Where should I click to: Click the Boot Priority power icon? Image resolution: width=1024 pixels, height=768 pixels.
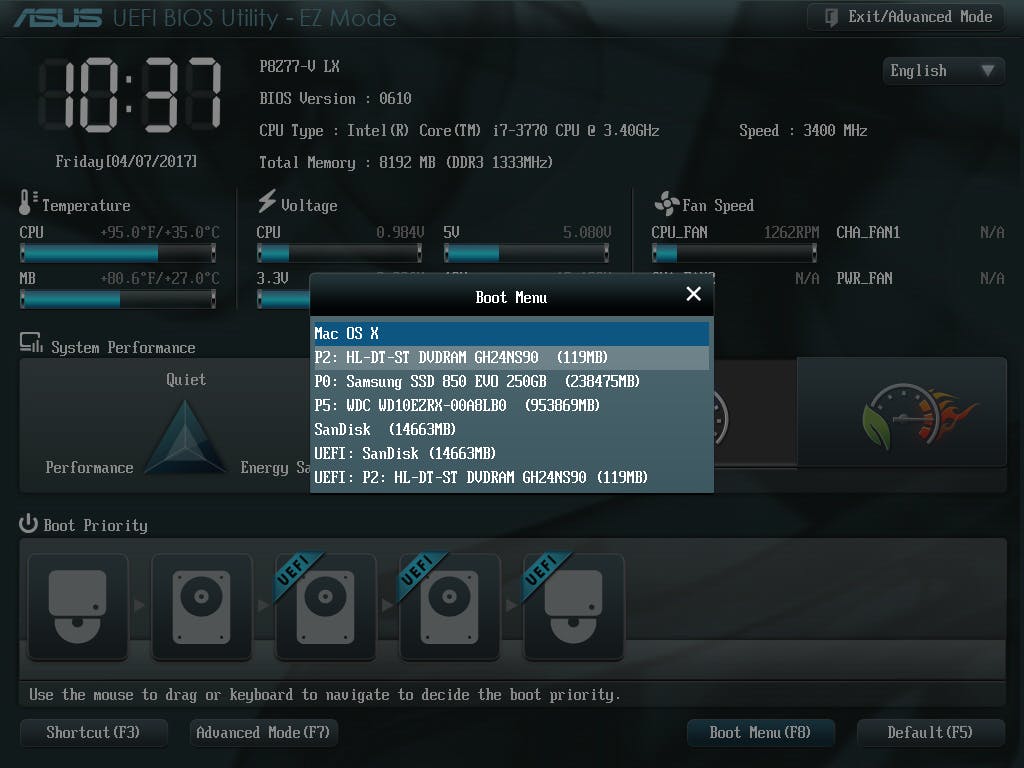pyautogui.click(x=28, y=524)
